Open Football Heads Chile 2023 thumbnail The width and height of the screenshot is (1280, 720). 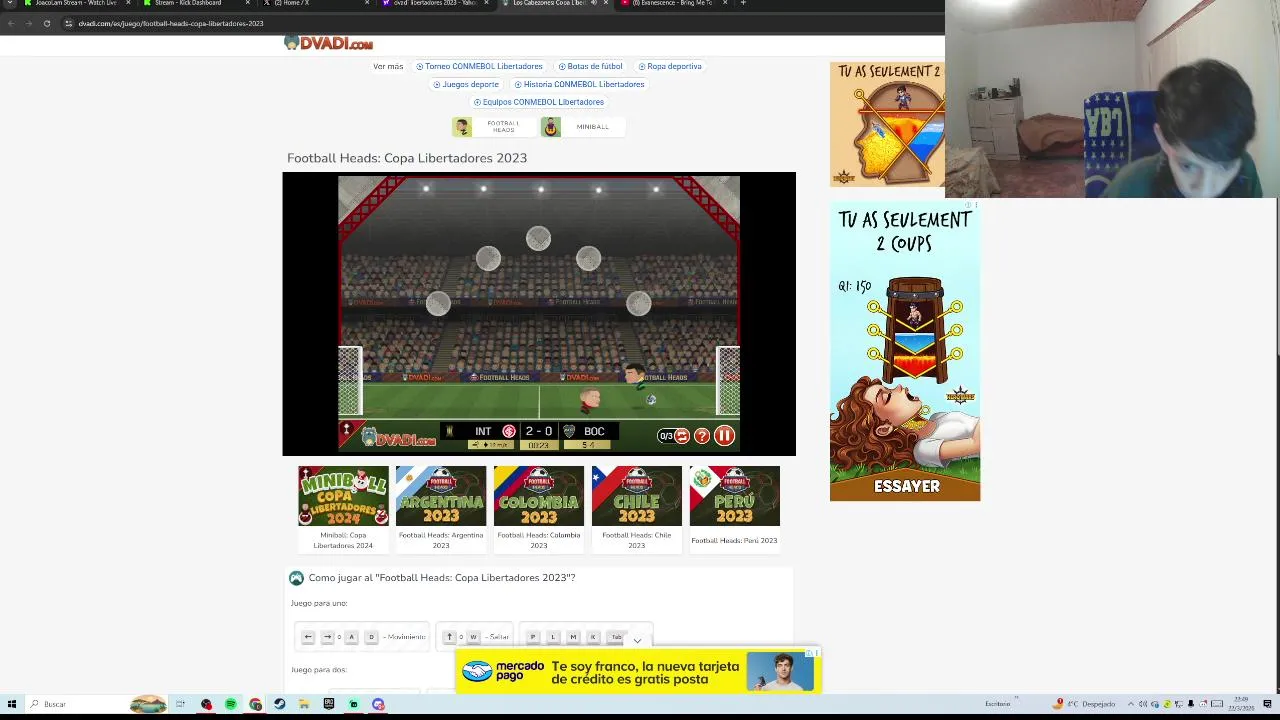[x=637, y=496]
